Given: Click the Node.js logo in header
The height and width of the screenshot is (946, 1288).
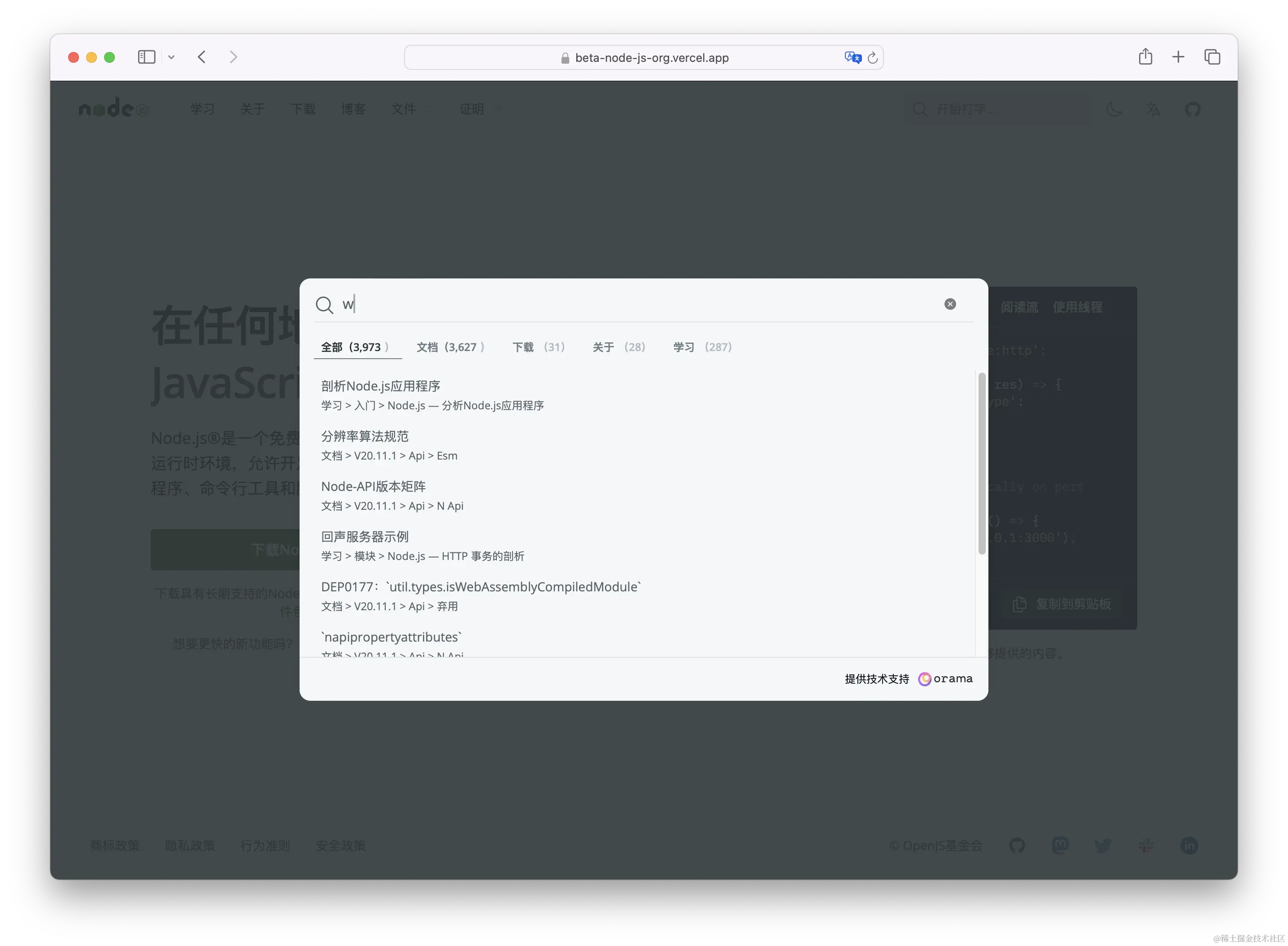Looking at the screenshot, I should (x=113, y=108).
